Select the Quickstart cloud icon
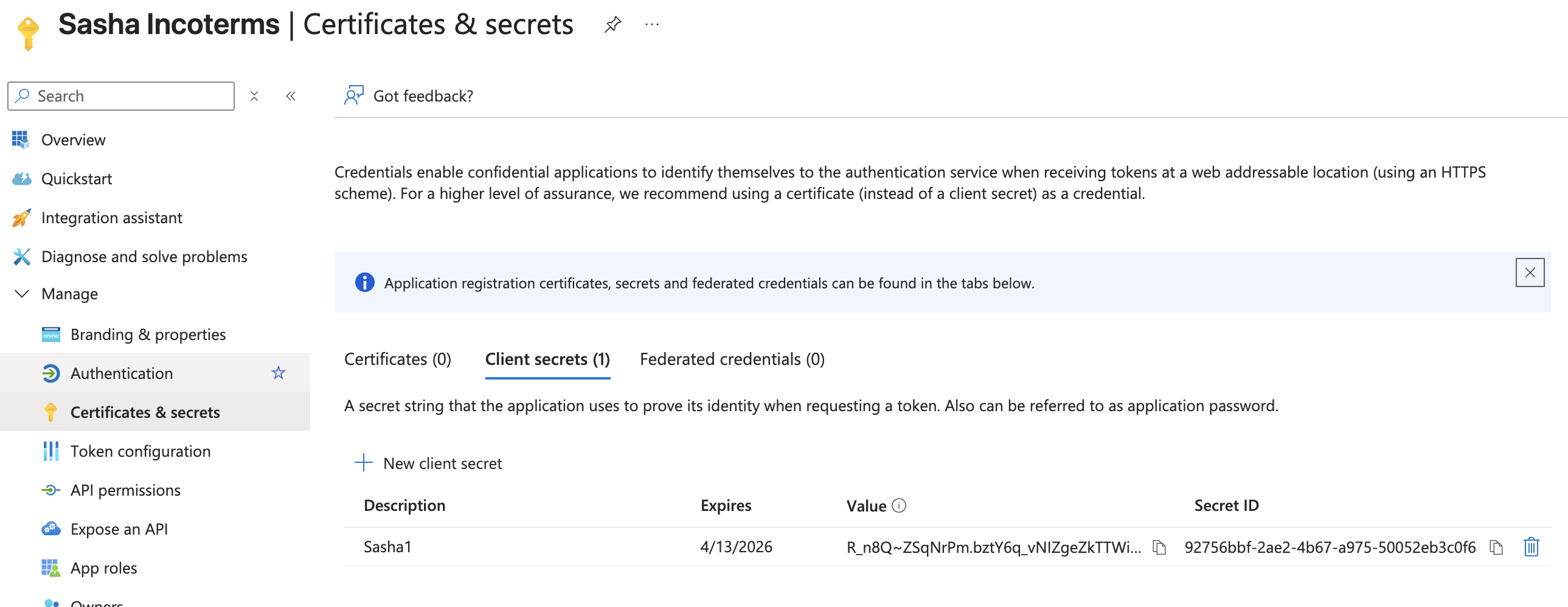1568x607 pixels. pos(20,178)
